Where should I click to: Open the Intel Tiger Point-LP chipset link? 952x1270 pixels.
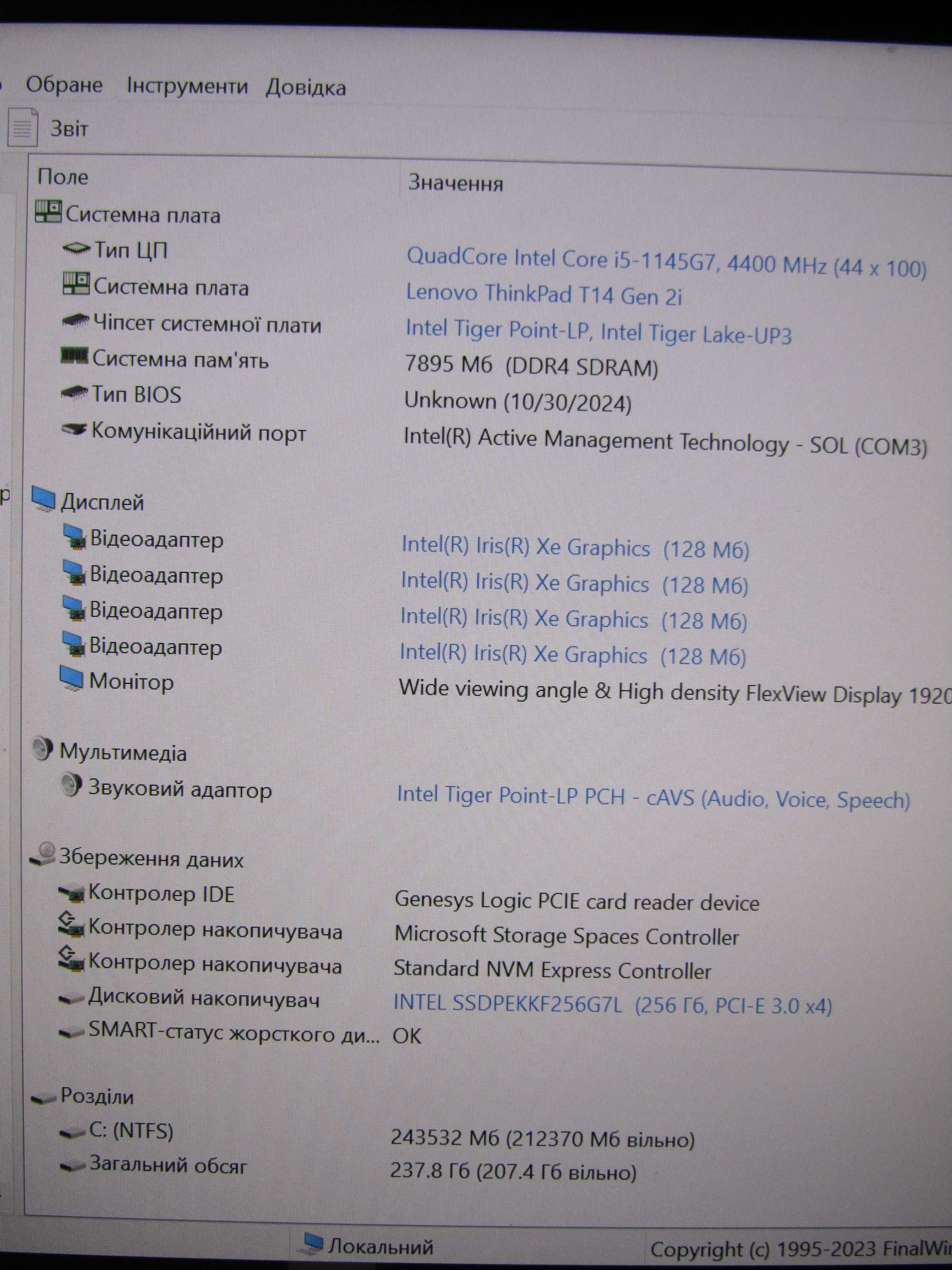[x=598, y=331]
